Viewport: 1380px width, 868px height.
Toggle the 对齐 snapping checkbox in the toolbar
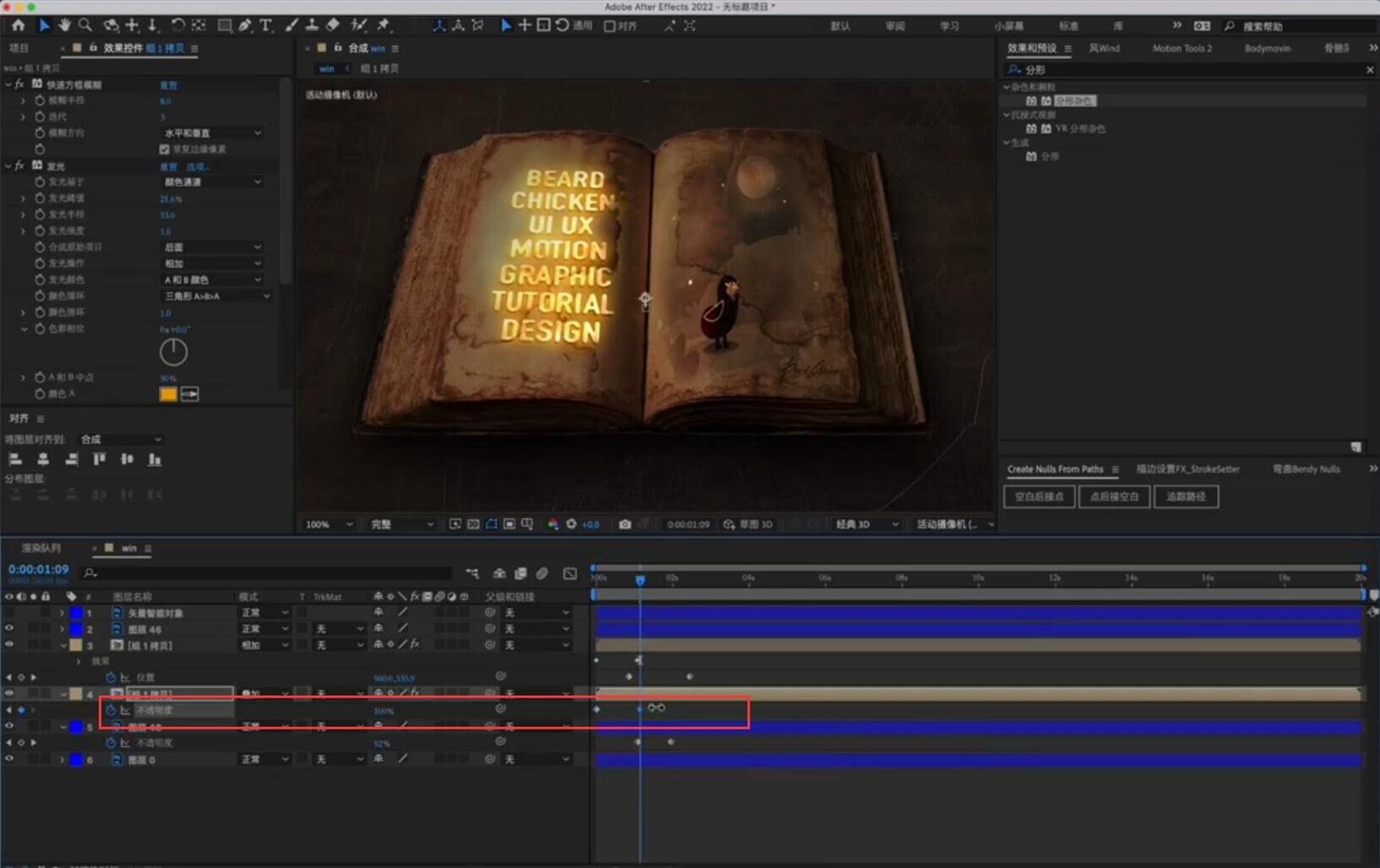610,26
